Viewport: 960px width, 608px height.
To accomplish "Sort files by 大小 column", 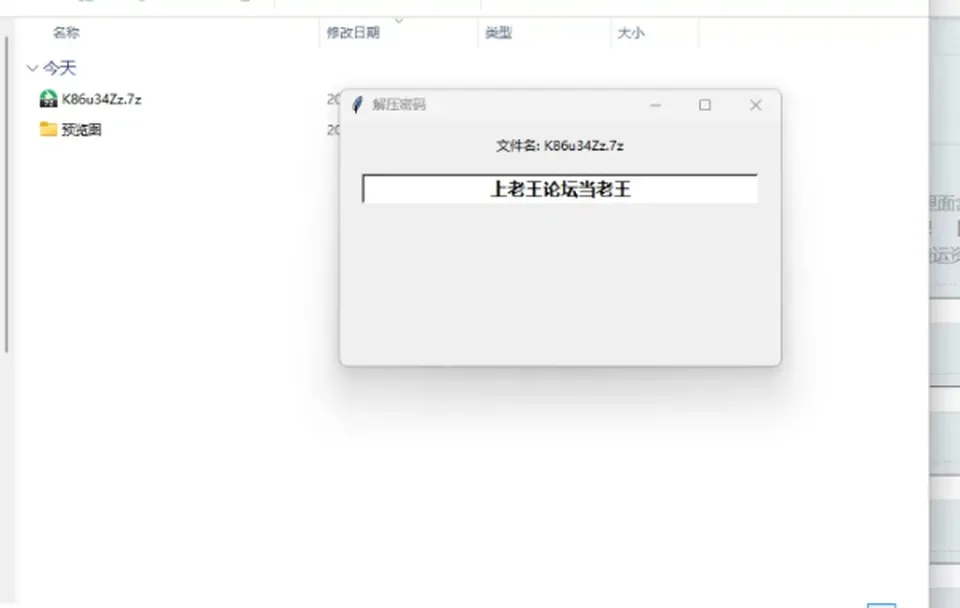I will click(631, 32).
